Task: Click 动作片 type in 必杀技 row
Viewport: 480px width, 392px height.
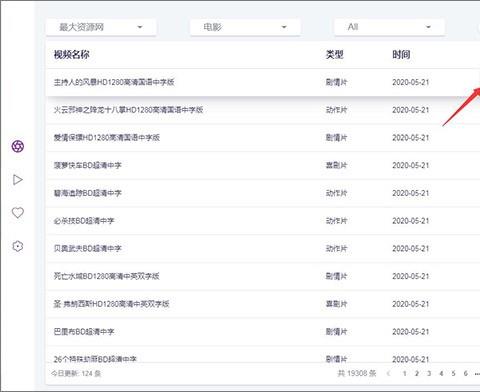Action: (336, 221)
